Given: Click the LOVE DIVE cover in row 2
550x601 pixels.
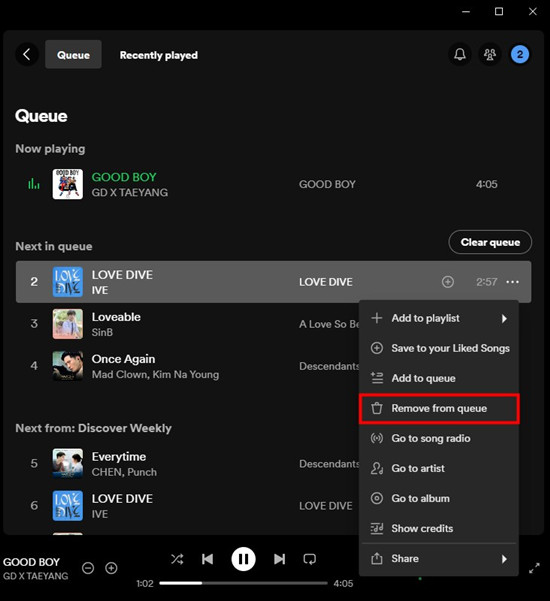Looking at the screenshot, I should (x=67, y=282).
